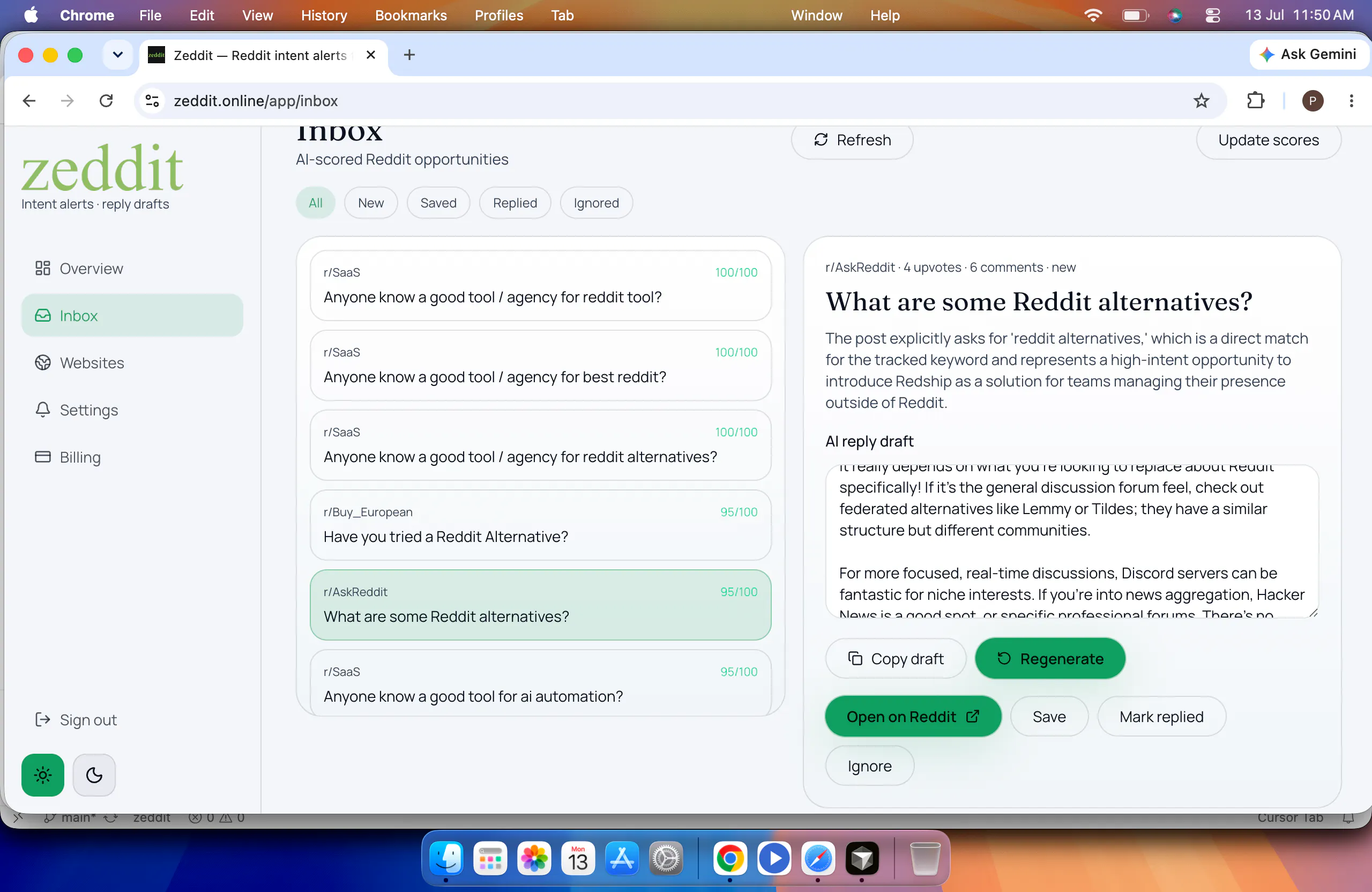This screenshot has width=1372, height=892.
Task: Open Photos from the Dock
Action: (534, 859)
